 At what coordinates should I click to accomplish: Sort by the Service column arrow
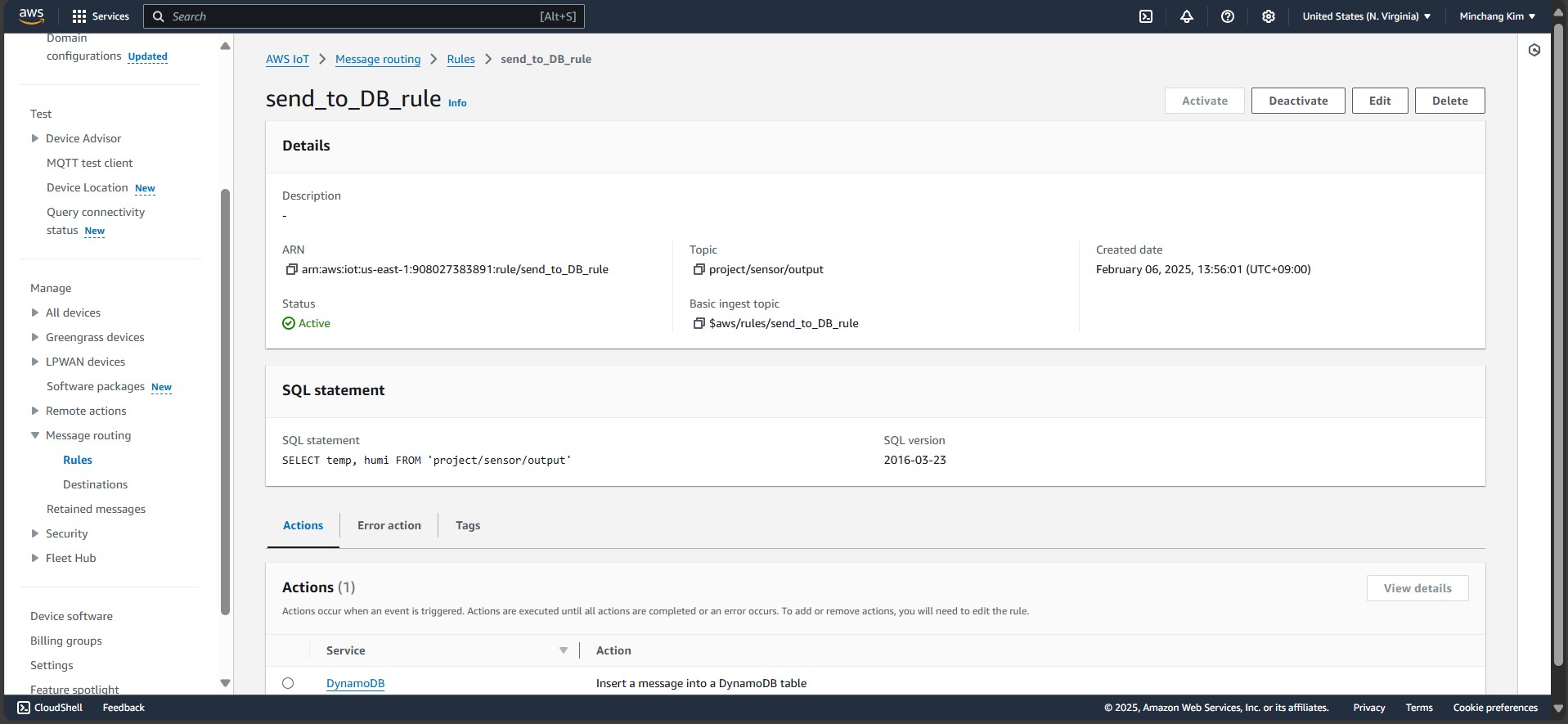[564, 650]
